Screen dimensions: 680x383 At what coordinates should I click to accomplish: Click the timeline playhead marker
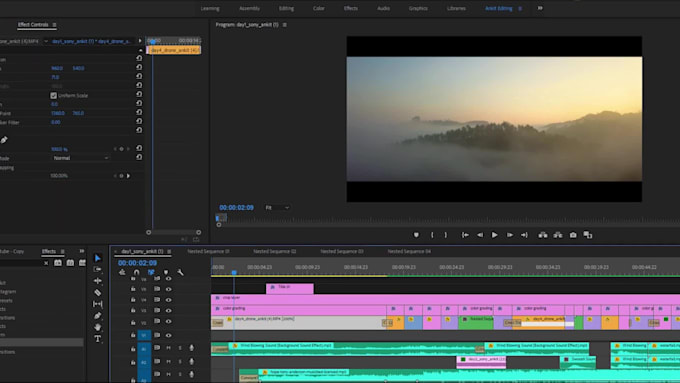pyautogui.click(x=234, y=272)
